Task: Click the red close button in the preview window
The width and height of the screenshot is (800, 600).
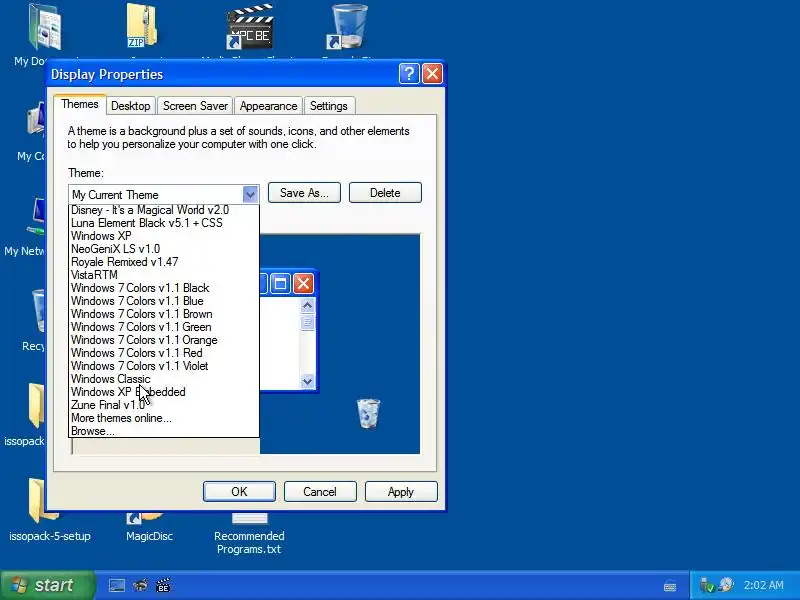Action: 304,283
